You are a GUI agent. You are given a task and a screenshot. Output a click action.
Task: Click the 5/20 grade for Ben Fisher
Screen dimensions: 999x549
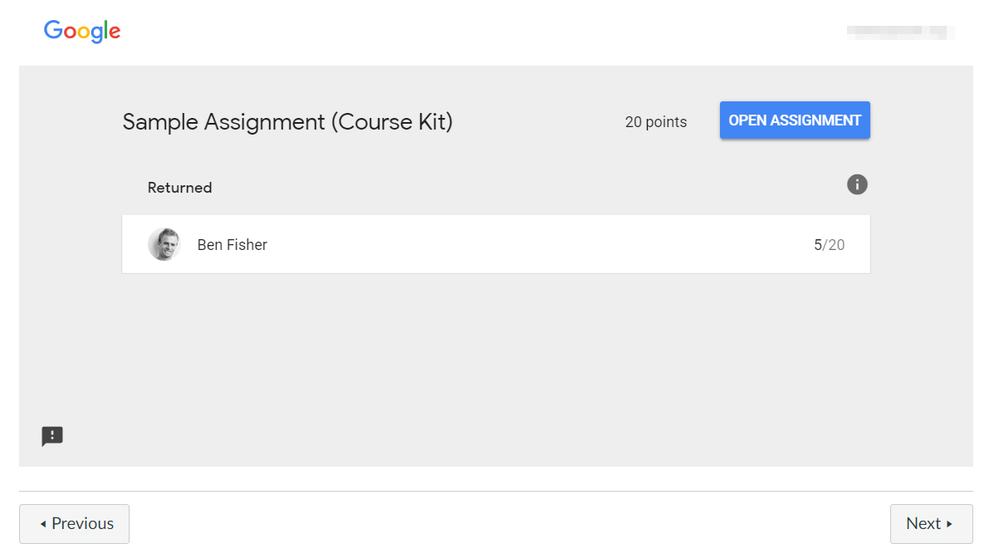coord(829,245)
